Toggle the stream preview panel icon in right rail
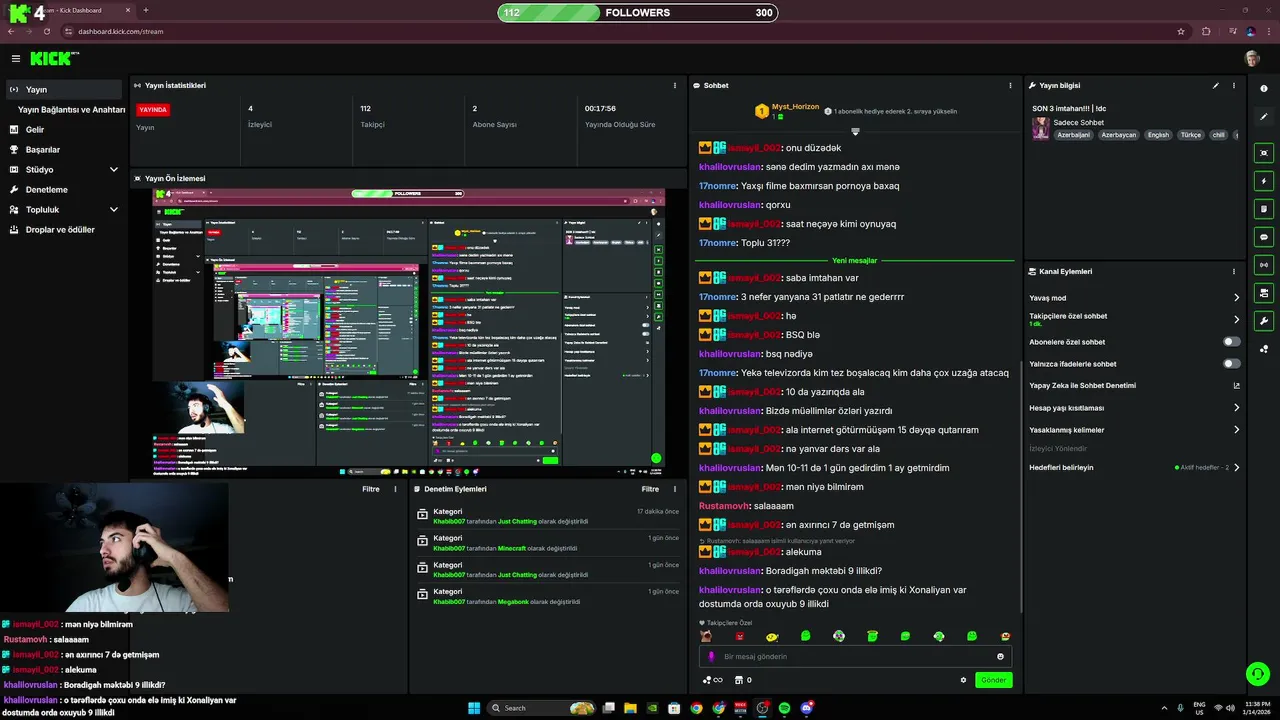The image size is (1280, 720). point(1264,153)
